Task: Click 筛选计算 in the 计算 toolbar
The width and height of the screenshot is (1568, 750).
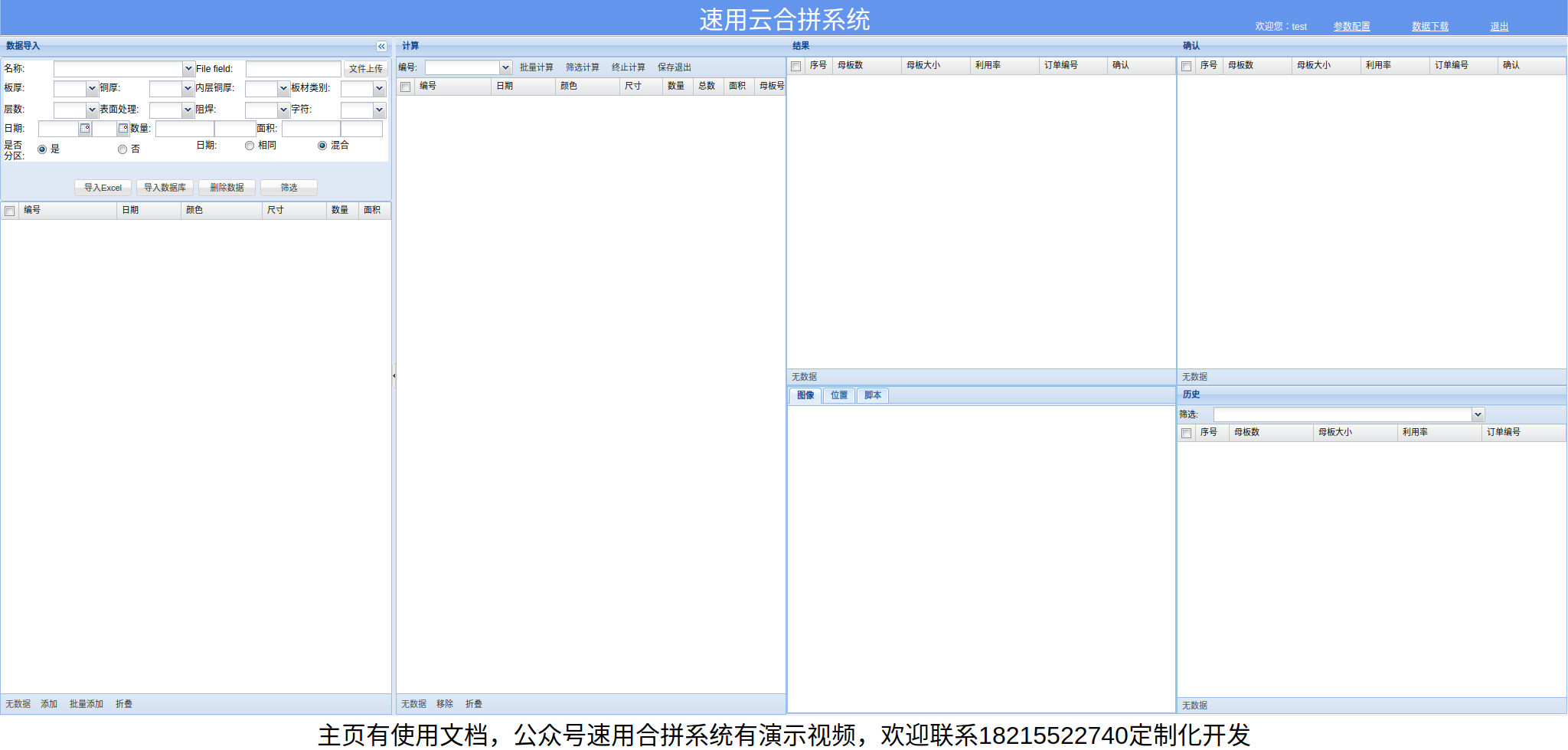Action: (x=583, y=68)
